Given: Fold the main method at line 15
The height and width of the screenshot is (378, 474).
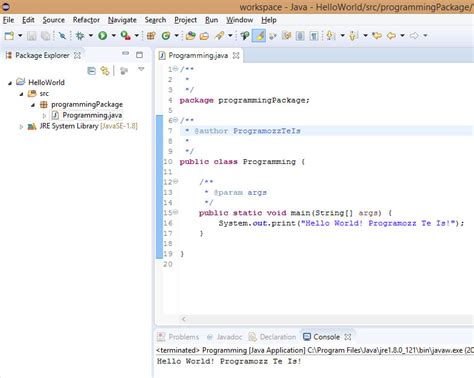Looking at the screenshot, I should (x=175, y=212).
